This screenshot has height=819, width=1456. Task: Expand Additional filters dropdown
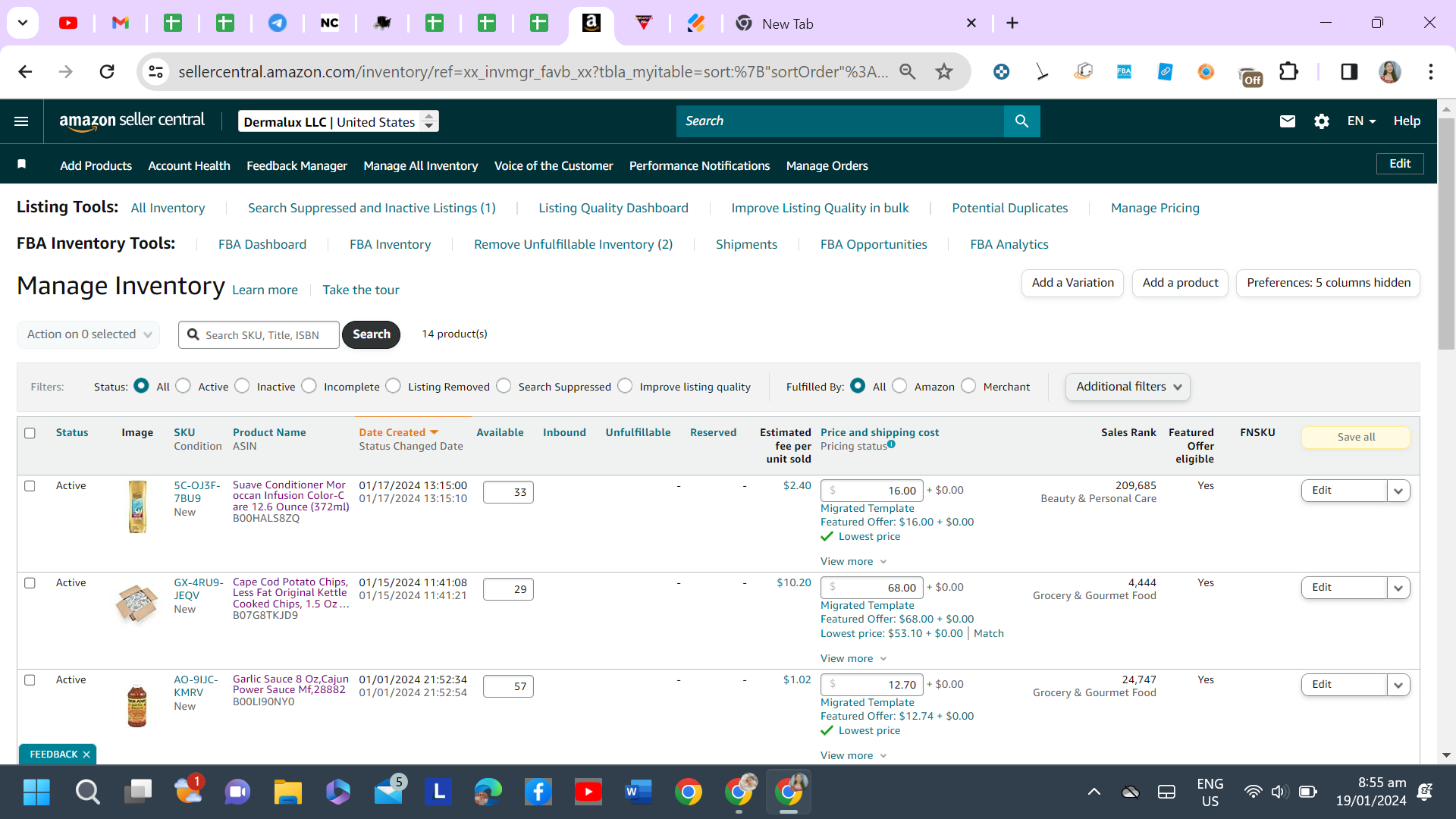[x=1128, y=387]
